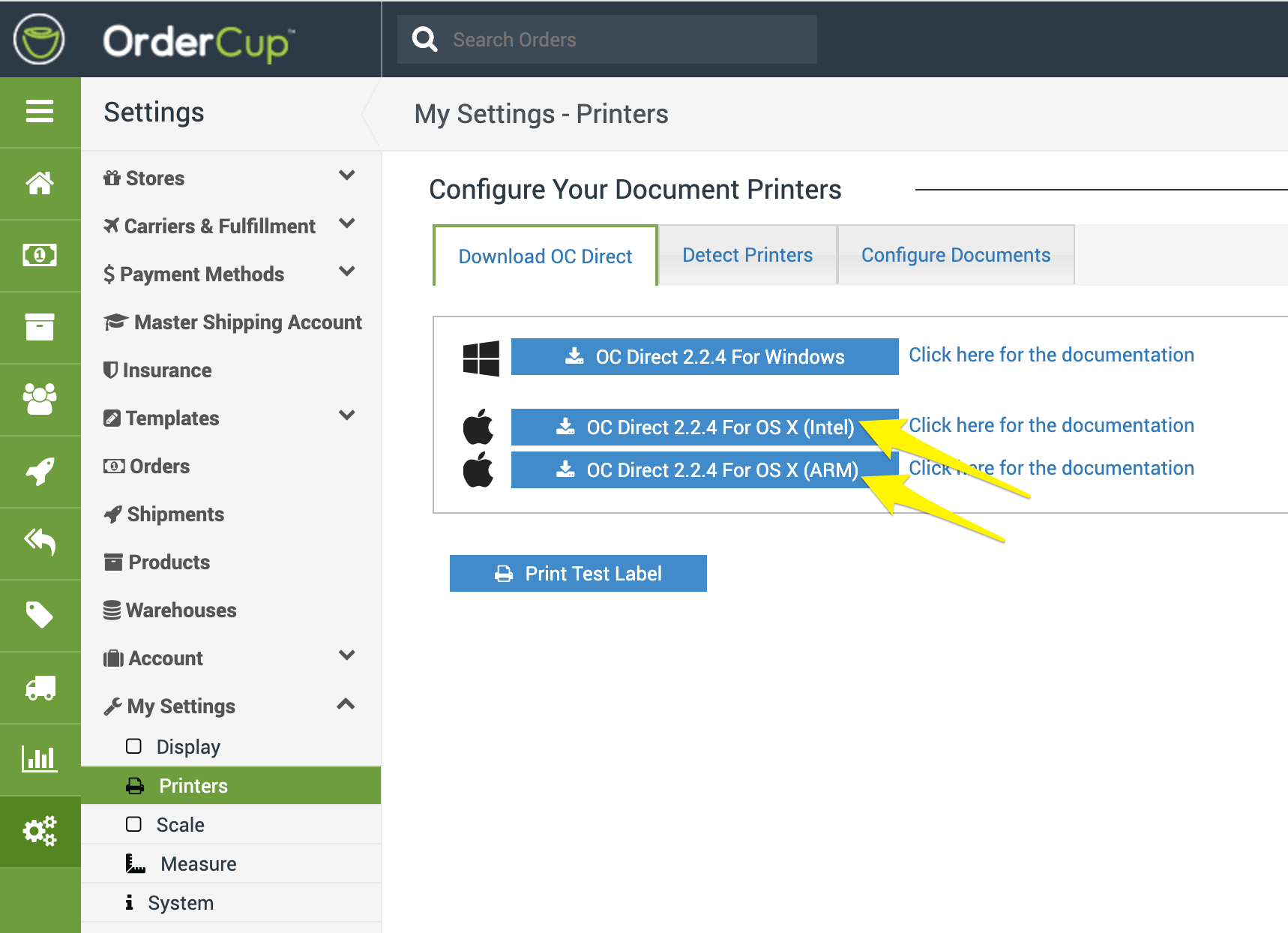The height and width of the screenshot is (933, 1288).
Task: Open Shipments settings item
Action: 163,514
